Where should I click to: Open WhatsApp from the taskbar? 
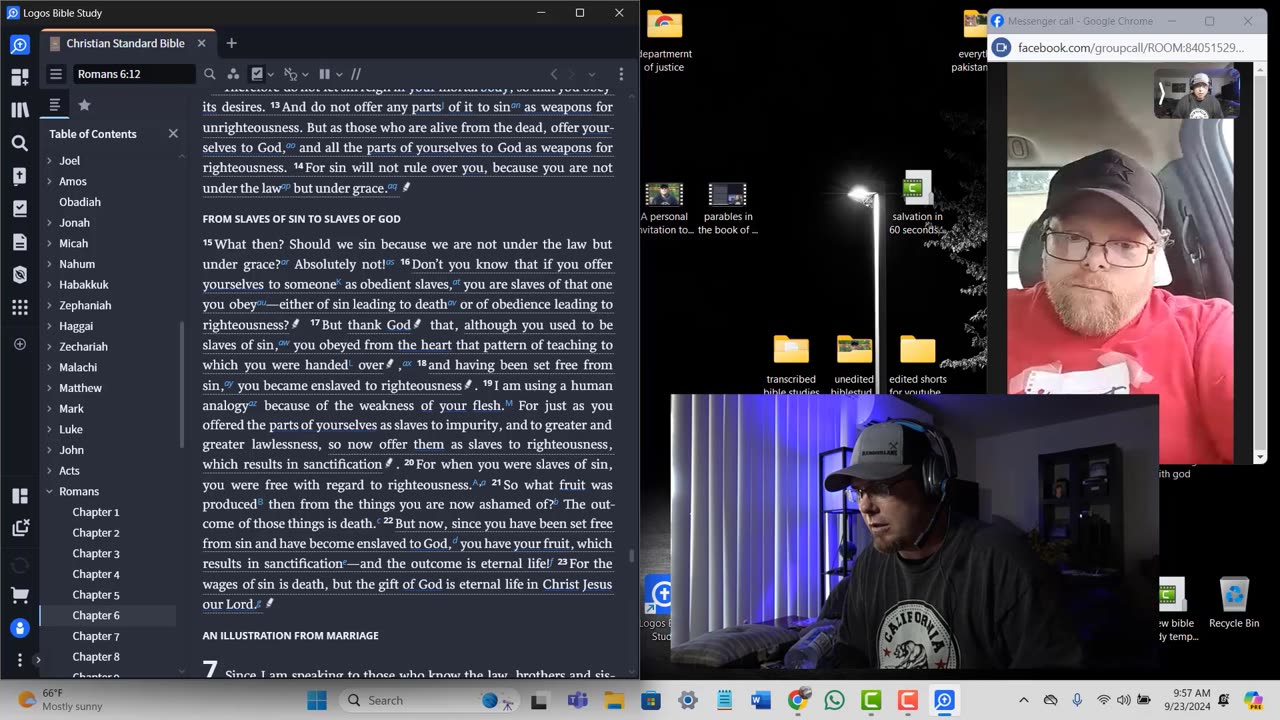pyautogui.click(x=834, y=700)
